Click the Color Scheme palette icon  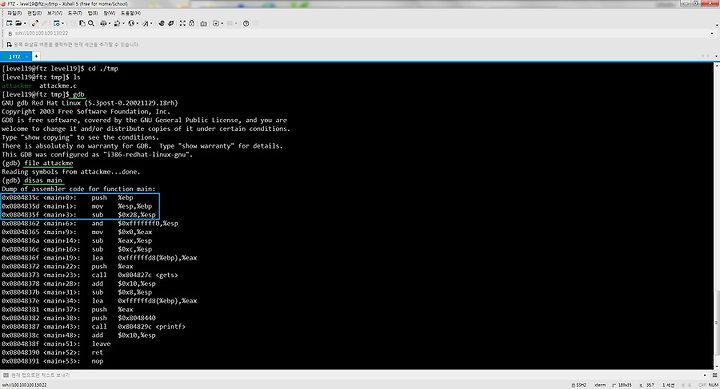(117, 23)
